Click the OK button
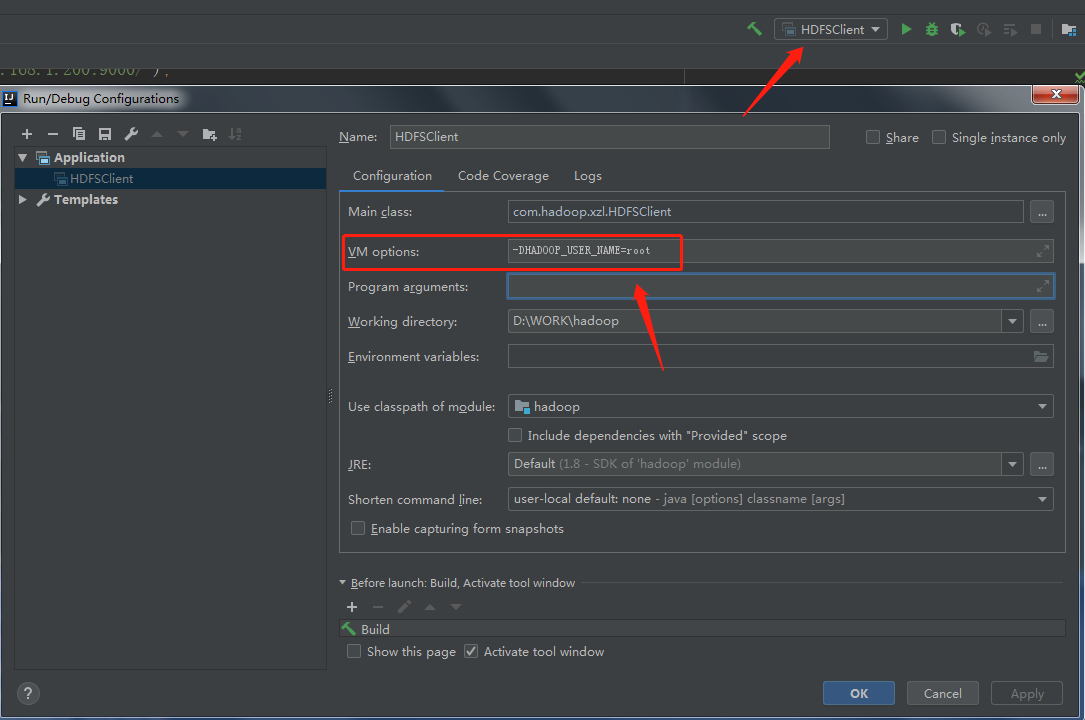The width and height of the screenshot is (1085, 720). 859,693
